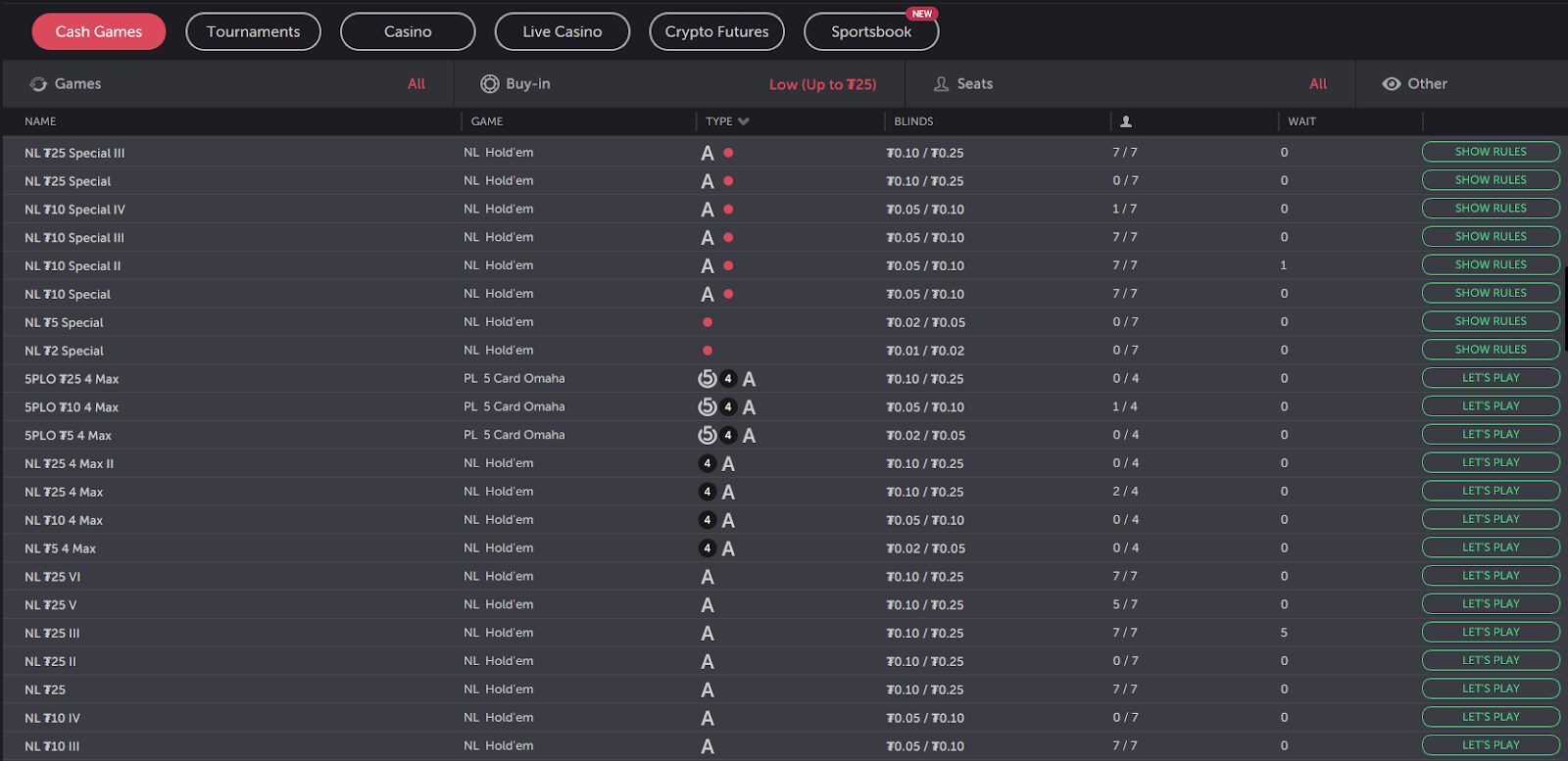Show rules for NL ₮25 Special

(x=1491, y=180)
